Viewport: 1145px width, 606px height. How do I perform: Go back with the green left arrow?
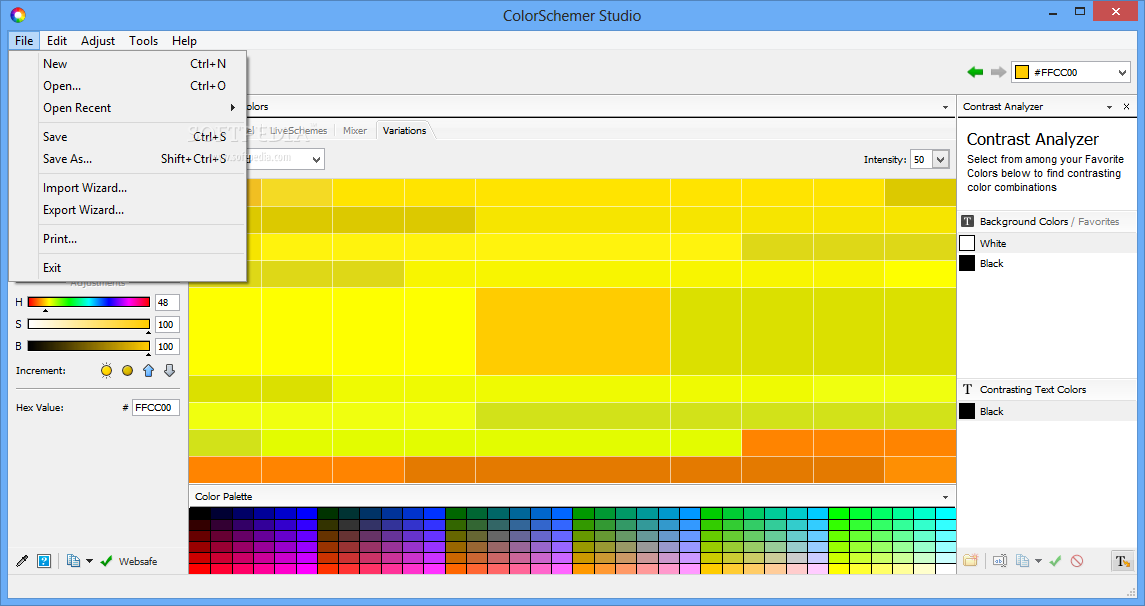tap(975, 72)
